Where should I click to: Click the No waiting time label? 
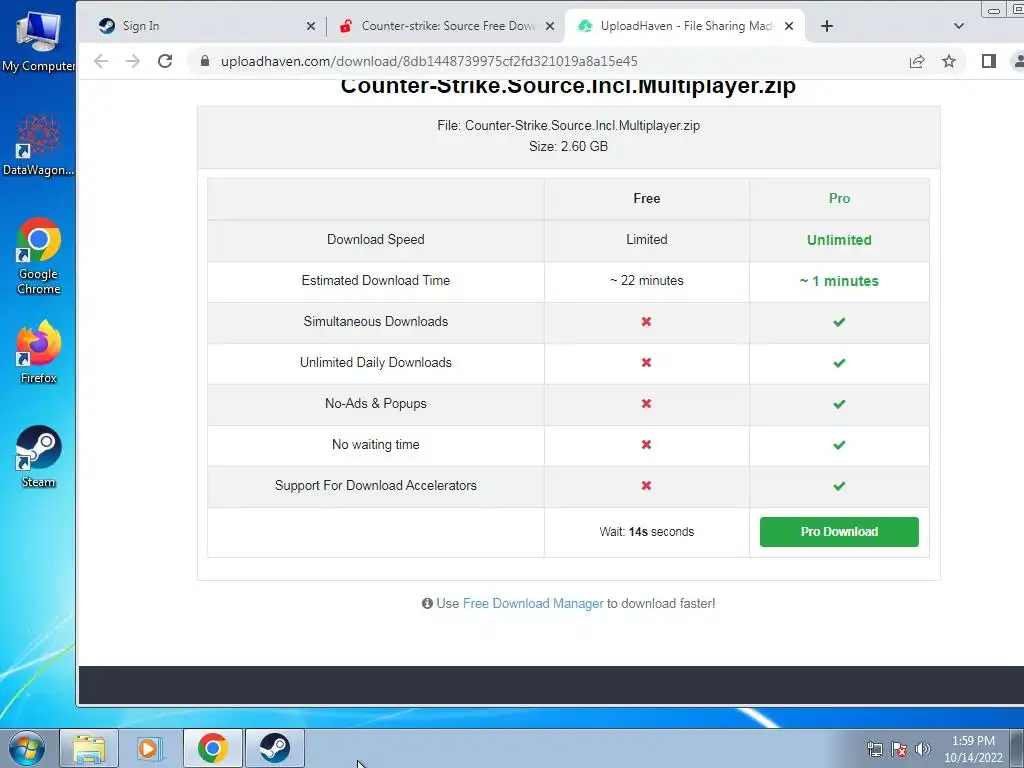tap(376, 445)
